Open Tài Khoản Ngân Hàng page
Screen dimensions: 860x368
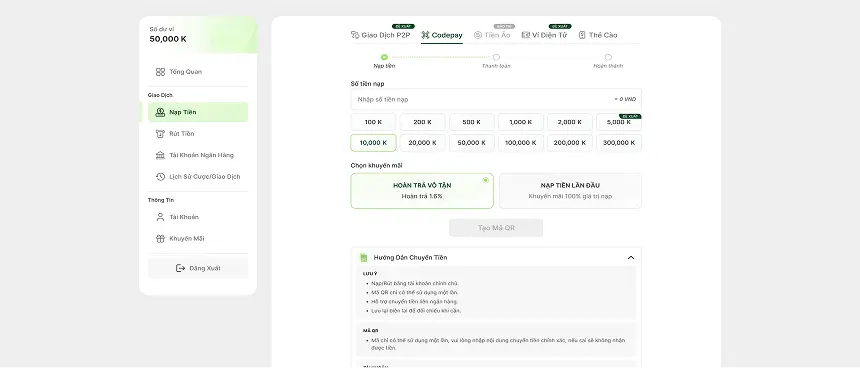click(198, 155)
